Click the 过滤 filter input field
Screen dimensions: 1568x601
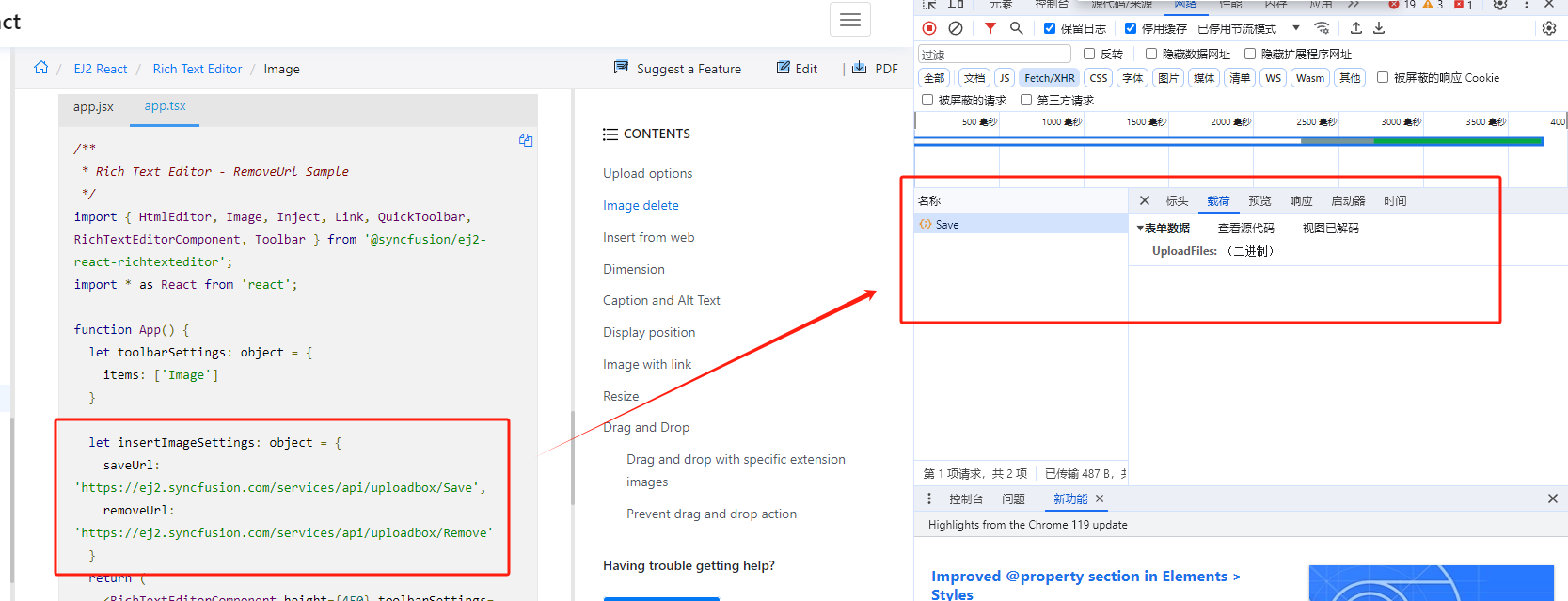[x=994, y=55]
